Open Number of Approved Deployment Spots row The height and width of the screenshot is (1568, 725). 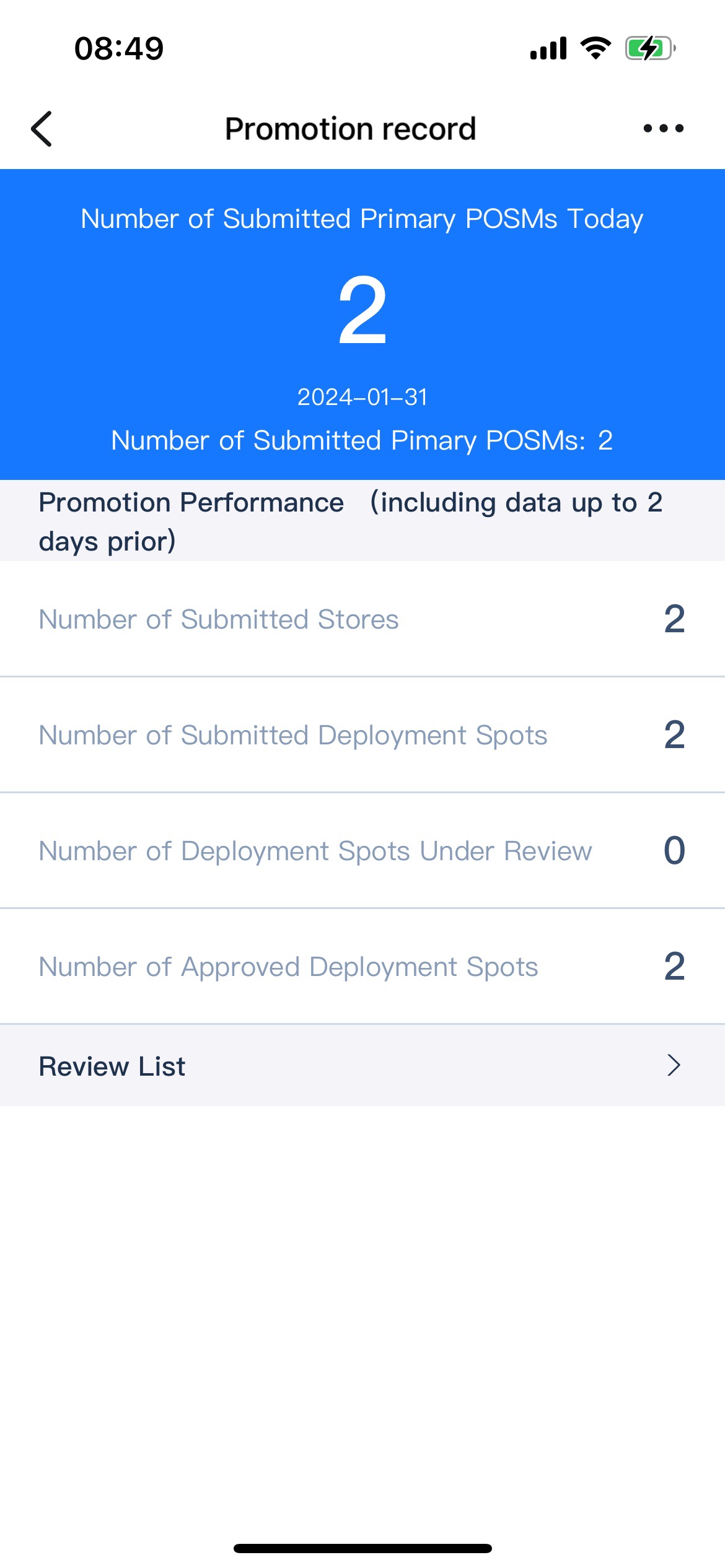[362, 967]
